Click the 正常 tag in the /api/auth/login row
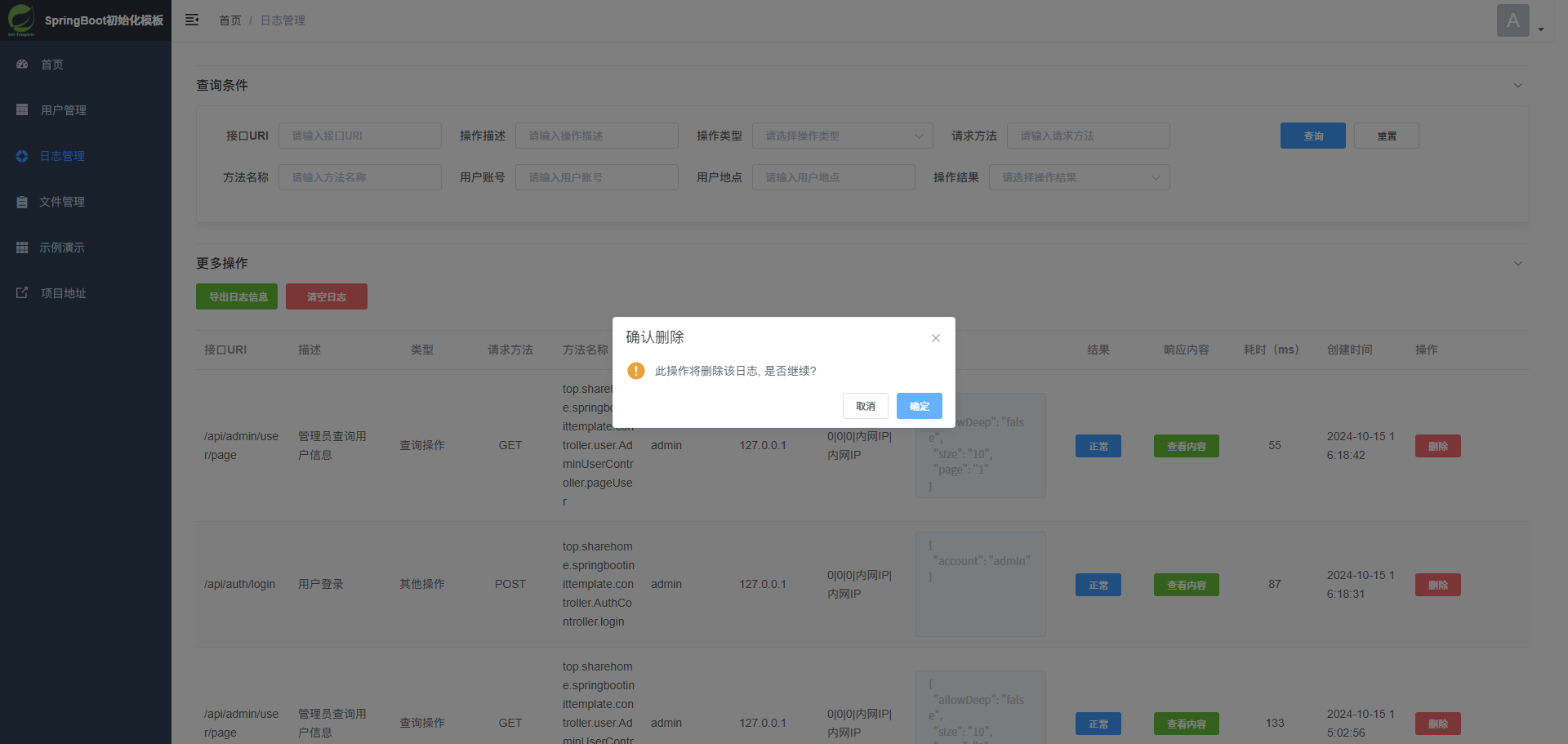Image resolution: width=1568 pixels, height=744 pixels. coord(1098,585)
